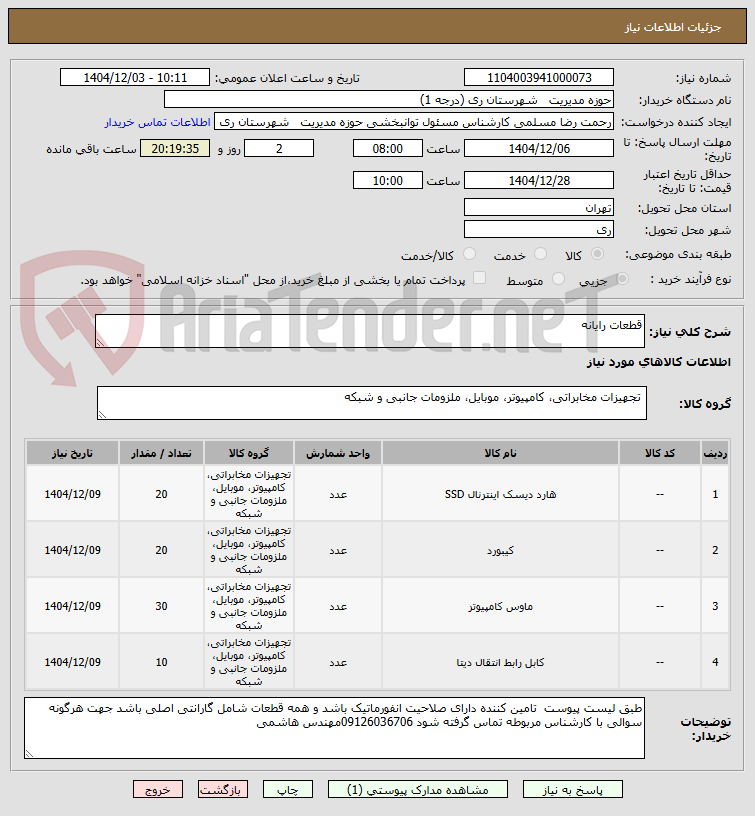755x816 pixels.
Task: Click the 08:00 deadline time field
Action: point(388,148)
